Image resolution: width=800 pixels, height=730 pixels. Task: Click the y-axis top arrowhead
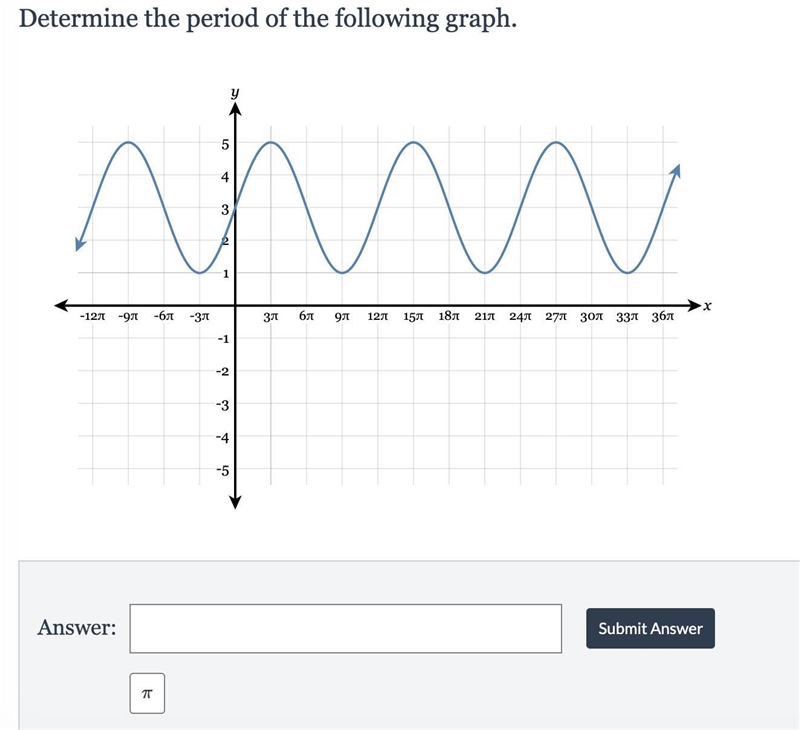235,109
